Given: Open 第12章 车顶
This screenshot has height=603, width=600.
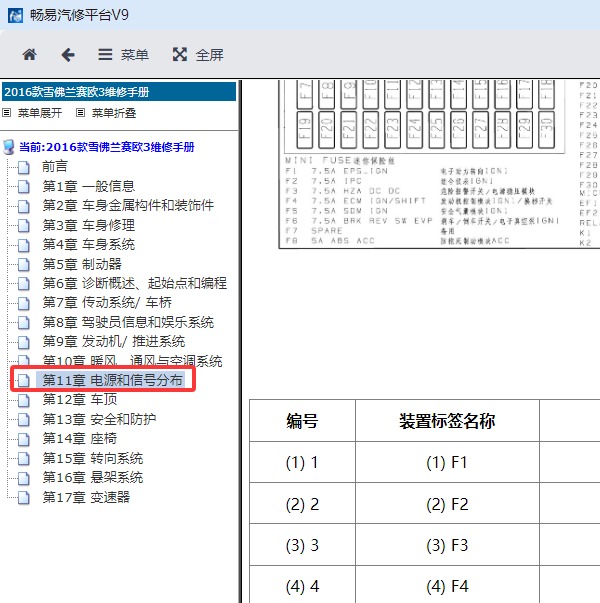Looking at the screenshot, I should click(x=80, y=400).
